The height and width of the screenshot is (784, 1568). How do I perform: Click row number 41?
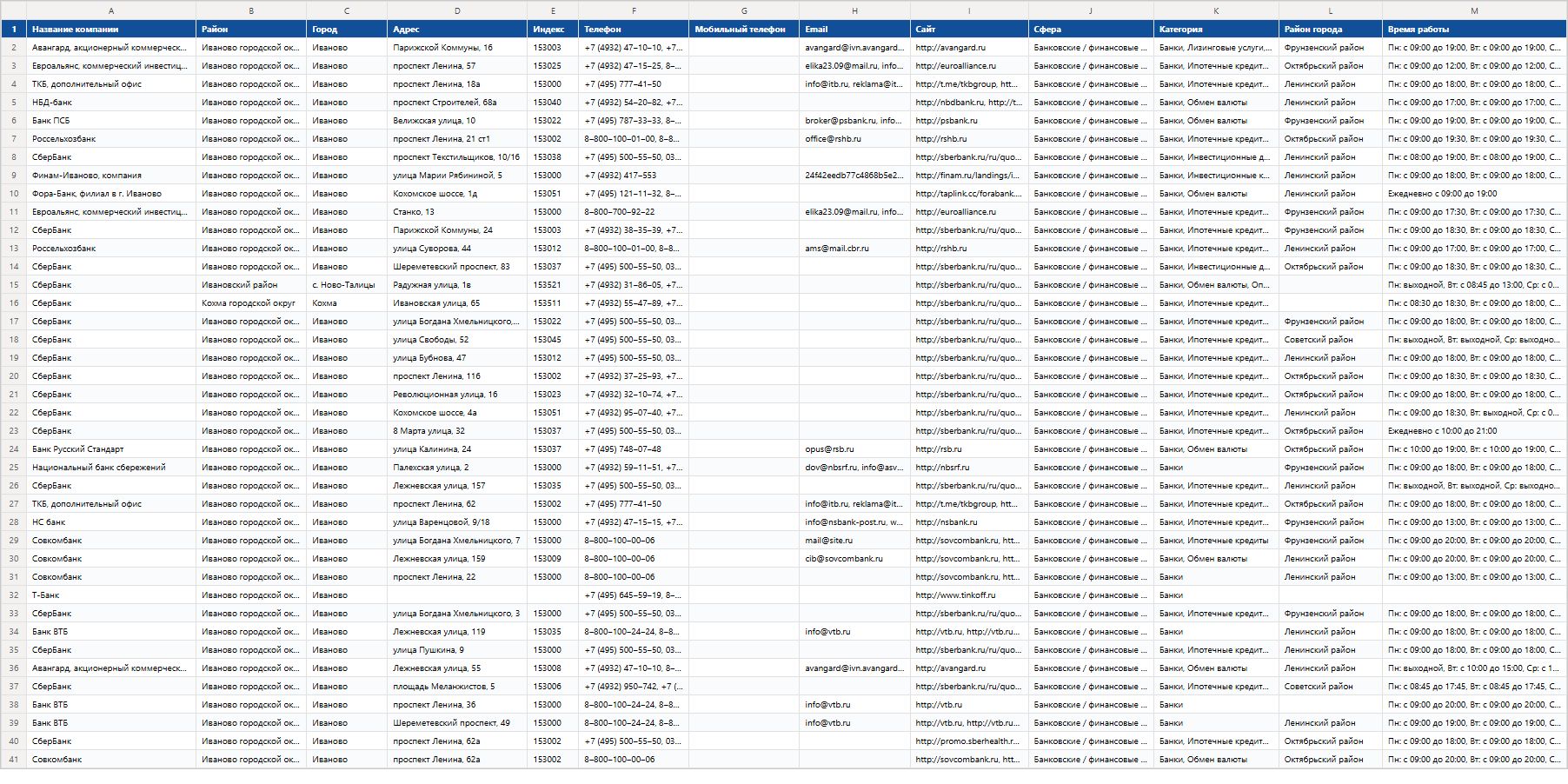click(x=14, y=759)
